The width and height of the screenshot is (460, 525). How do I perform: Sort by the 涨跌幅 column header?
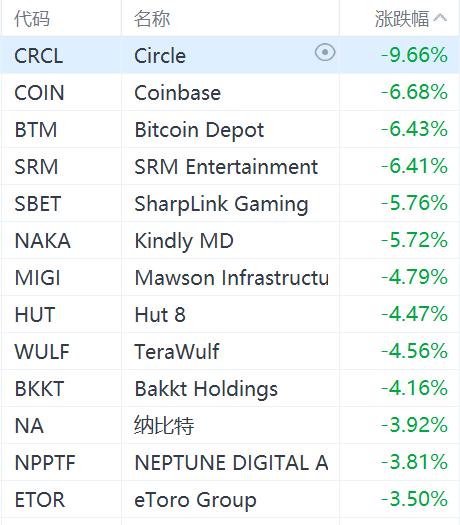(402, 18)
